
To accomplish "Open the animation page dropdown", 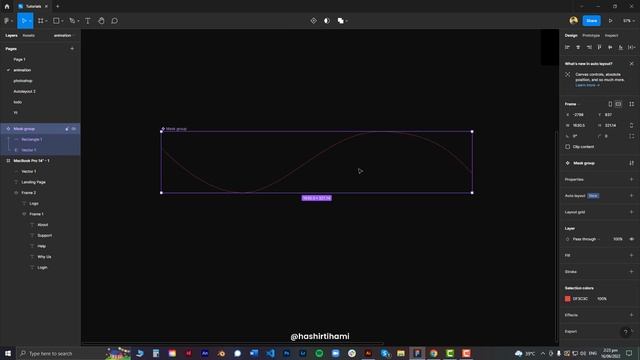I will click(64, 36).
